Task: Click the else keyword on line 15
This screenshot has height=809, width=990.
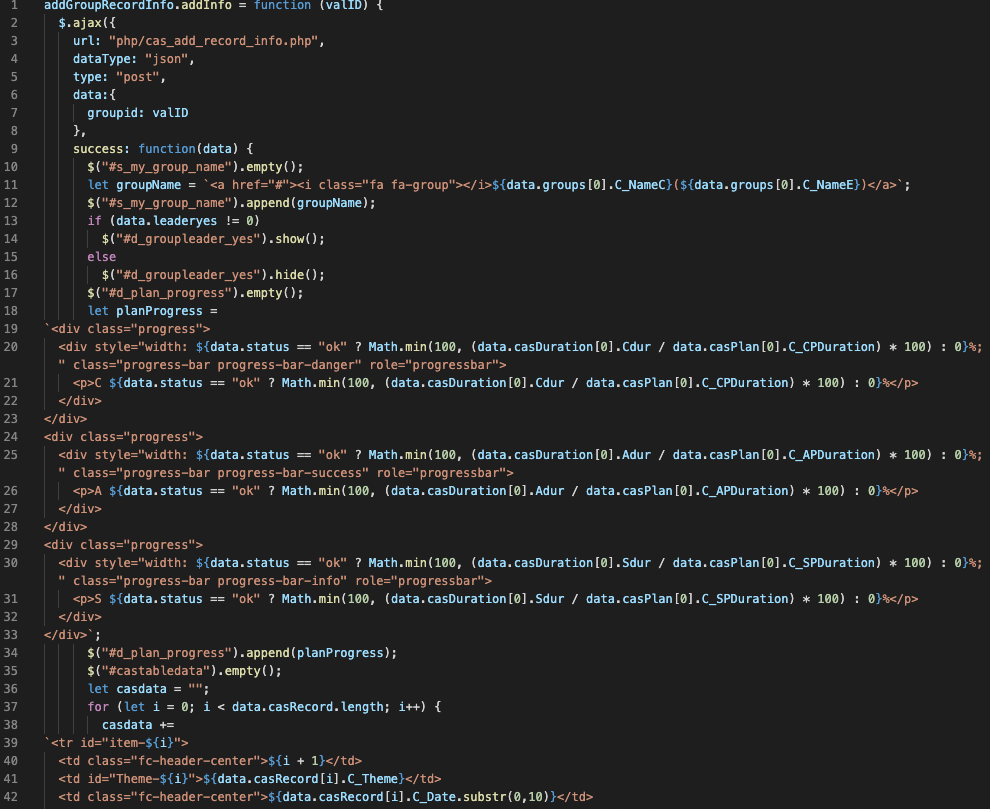Action: tap(101, 257)
